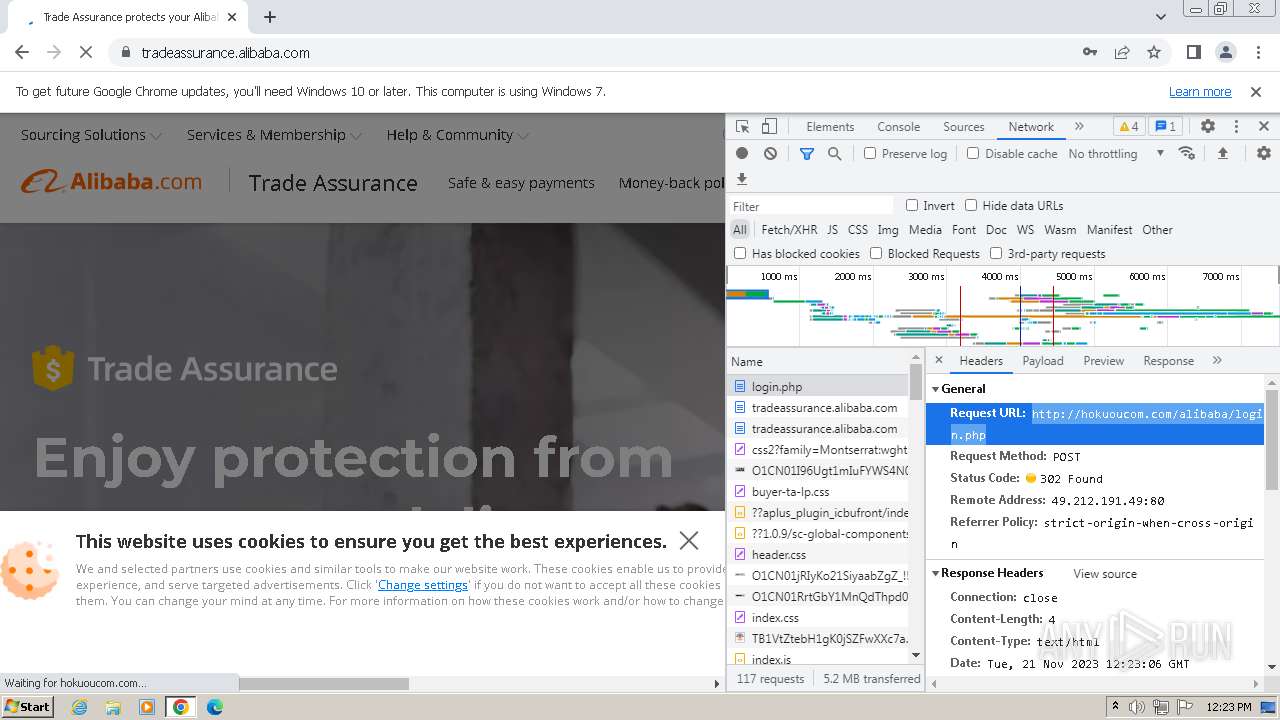Show more DevTools panels chevron
Image resolution: width=1280 pixels, height=720 pixels.
[1079, 127]
